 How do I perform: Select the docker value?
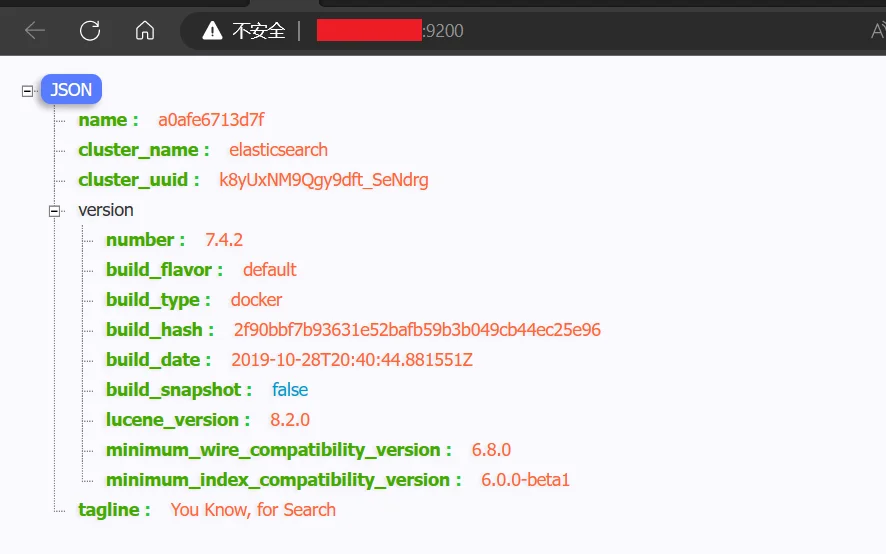click(257, 300)
